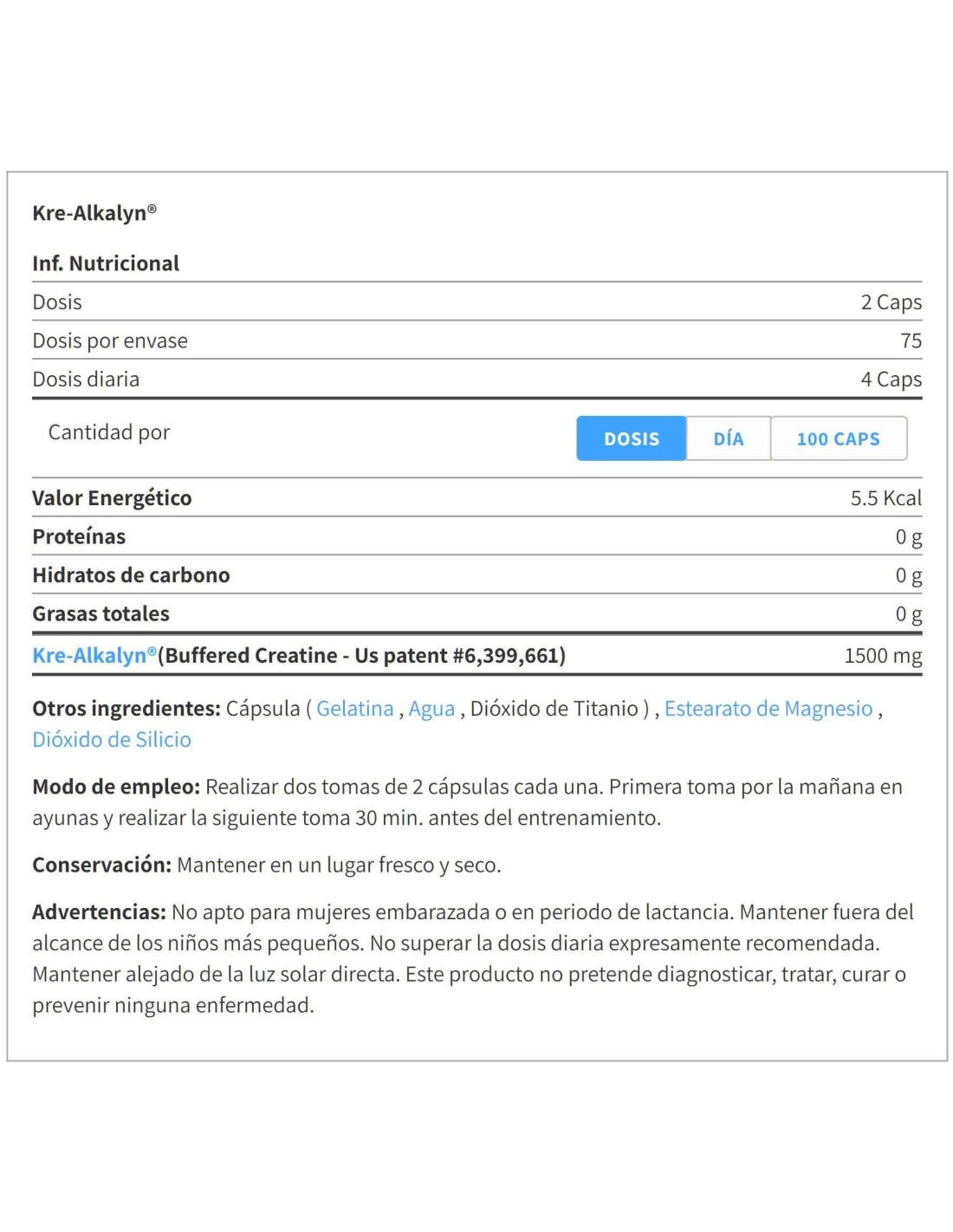Click the 5.5 Kcal energy value
The width and height of the screenshot is (953, 1232).
pos(885,498)
